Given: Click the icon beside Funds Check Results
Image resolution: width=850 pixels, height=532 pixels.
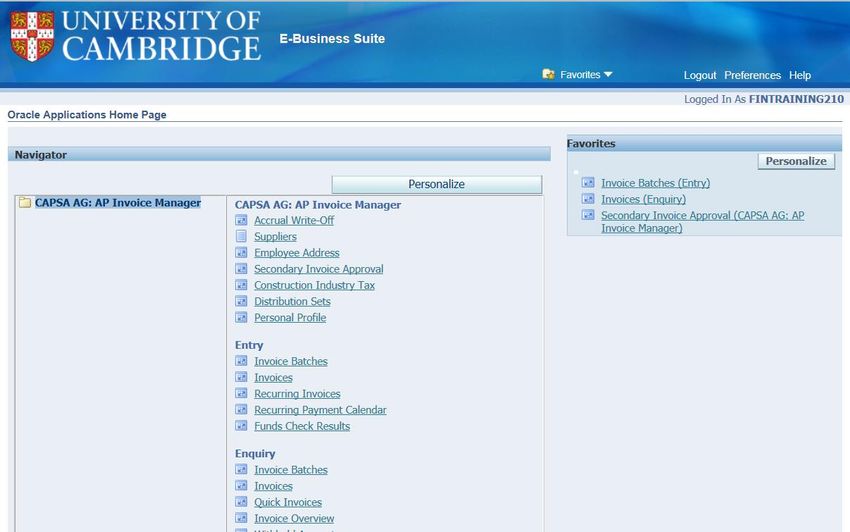Looking at the screenshot, I should pyautogui.click(x=241, y=426).
